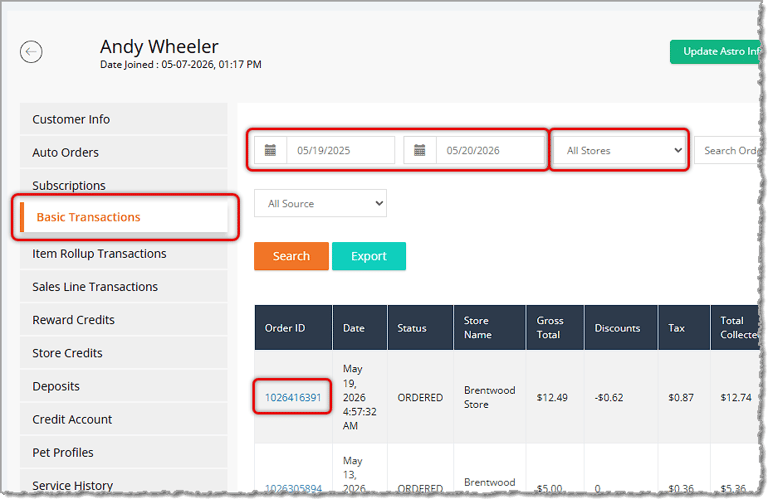Open Store Credits in the sidebar
This screenshot has width=773, height=504.
[x=123, y=353]
